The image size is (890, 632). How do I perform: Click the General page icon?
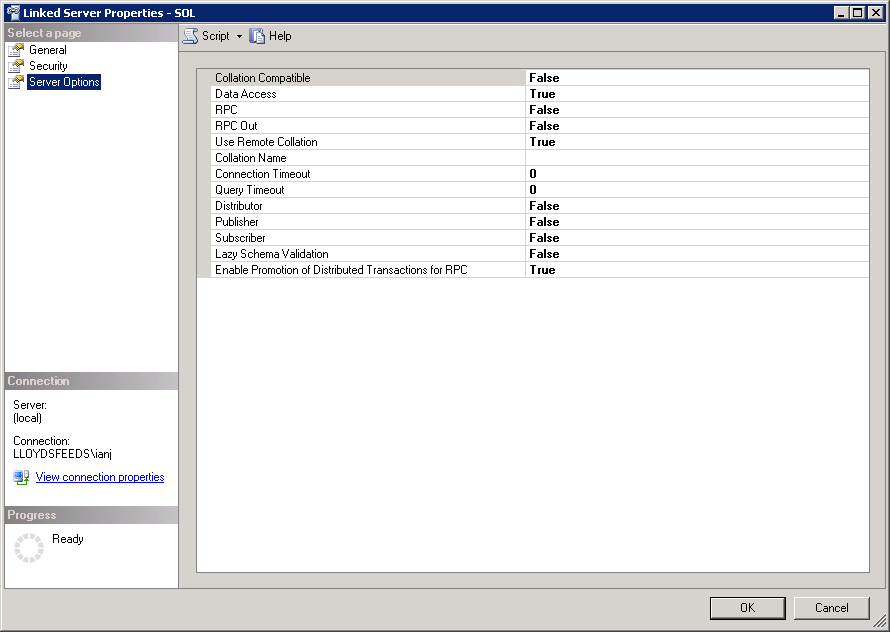click(16, 50)
